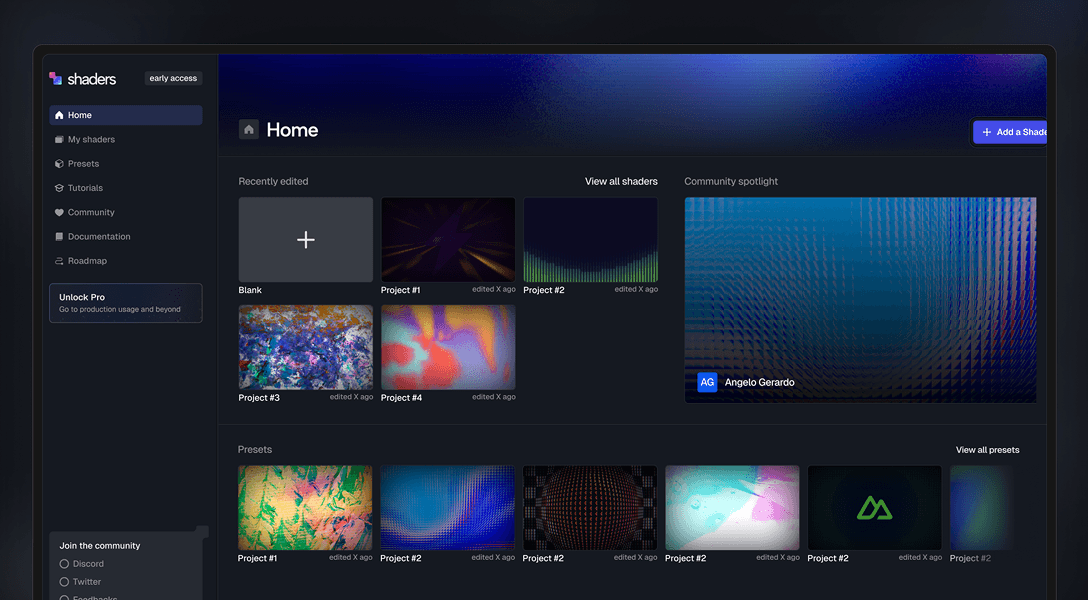The width and height of the screenshot is (1088, 600).
Task: Open the dotted sphere preset thumbnail
Action: pos(590,508)
